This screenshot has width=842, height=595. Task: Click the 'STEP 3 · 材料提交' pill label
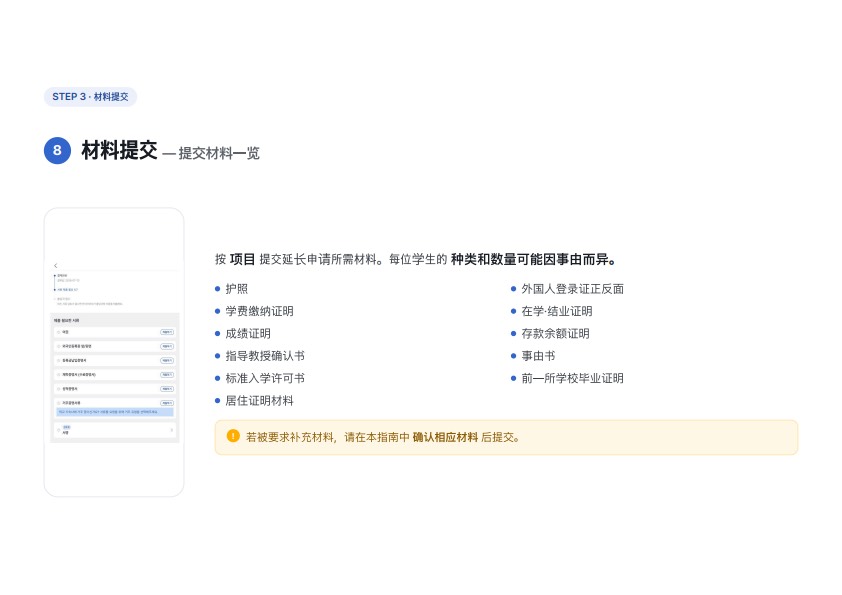click(90, 97)
